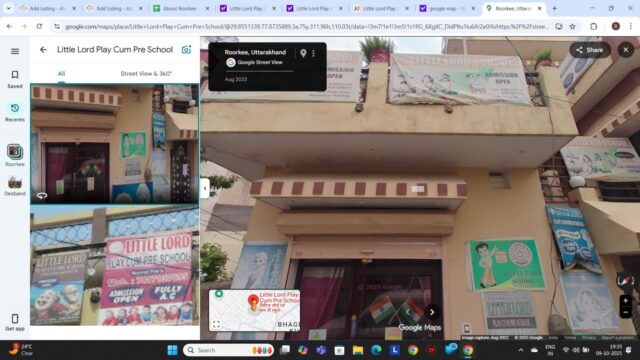Open File Explorer from the taskbar
Screen dimensions: 640x360
pos(358,350)
